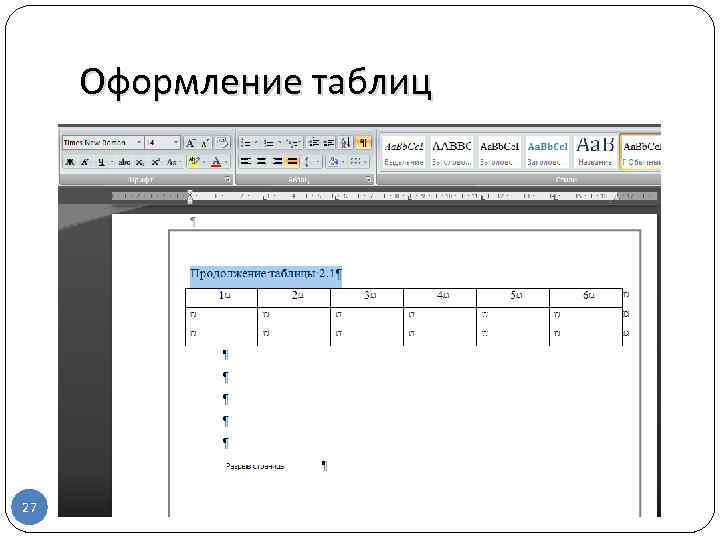This screenshot has height=540, width=720.
Task: Open the font size dropdown
Action: [175, 143]
